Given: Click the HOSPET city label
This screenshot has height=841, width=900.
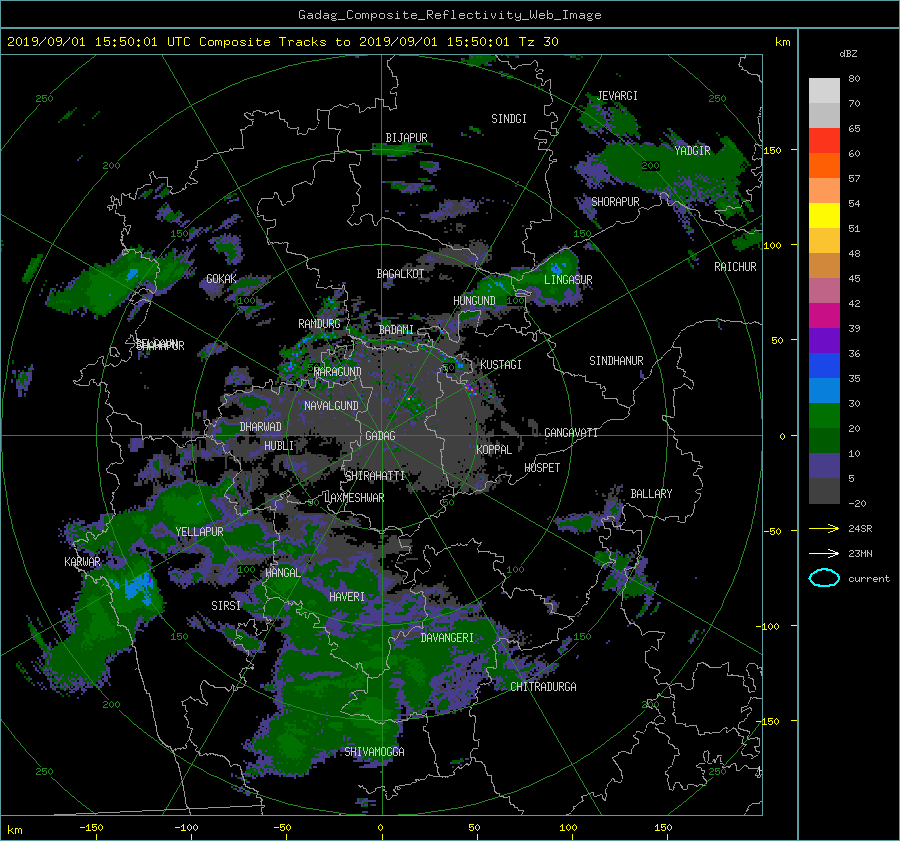Looking at the screenshot, I should click(x=542, y=468).
